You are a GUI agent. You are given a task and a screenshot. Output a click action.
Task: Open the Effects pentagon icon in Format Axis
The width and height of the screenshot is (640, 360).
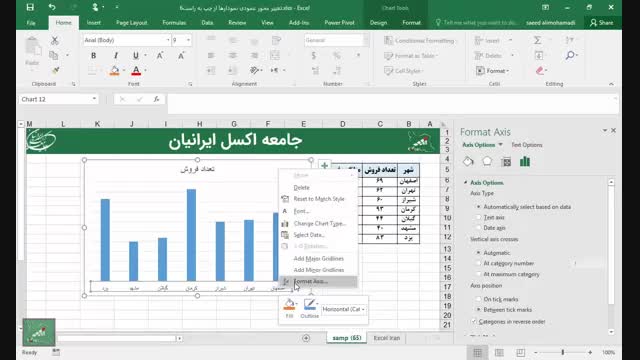coord(487,162)
